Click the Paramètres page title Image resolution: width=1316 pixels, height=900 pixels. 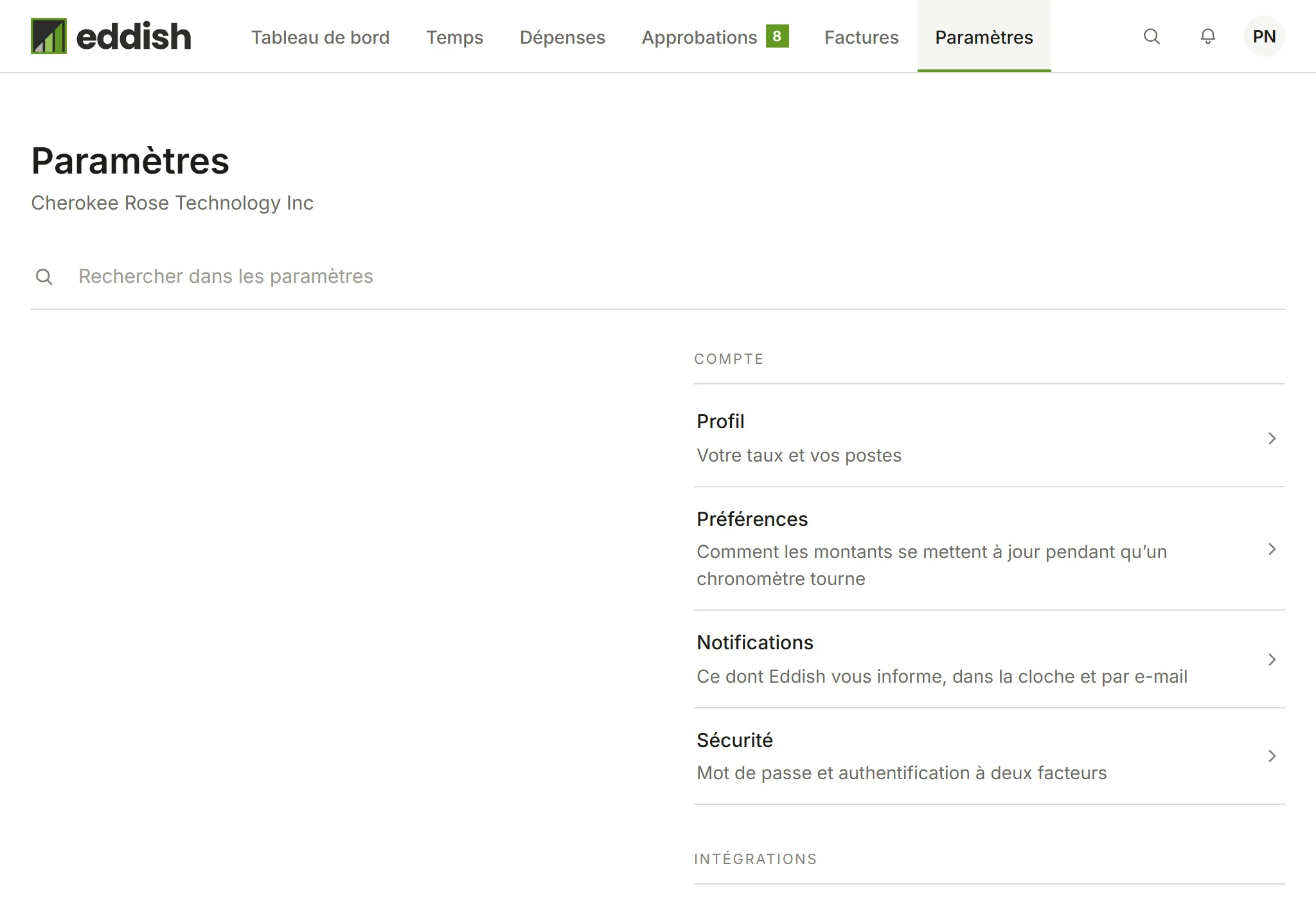pyautogui.click(x=130, y=161)
